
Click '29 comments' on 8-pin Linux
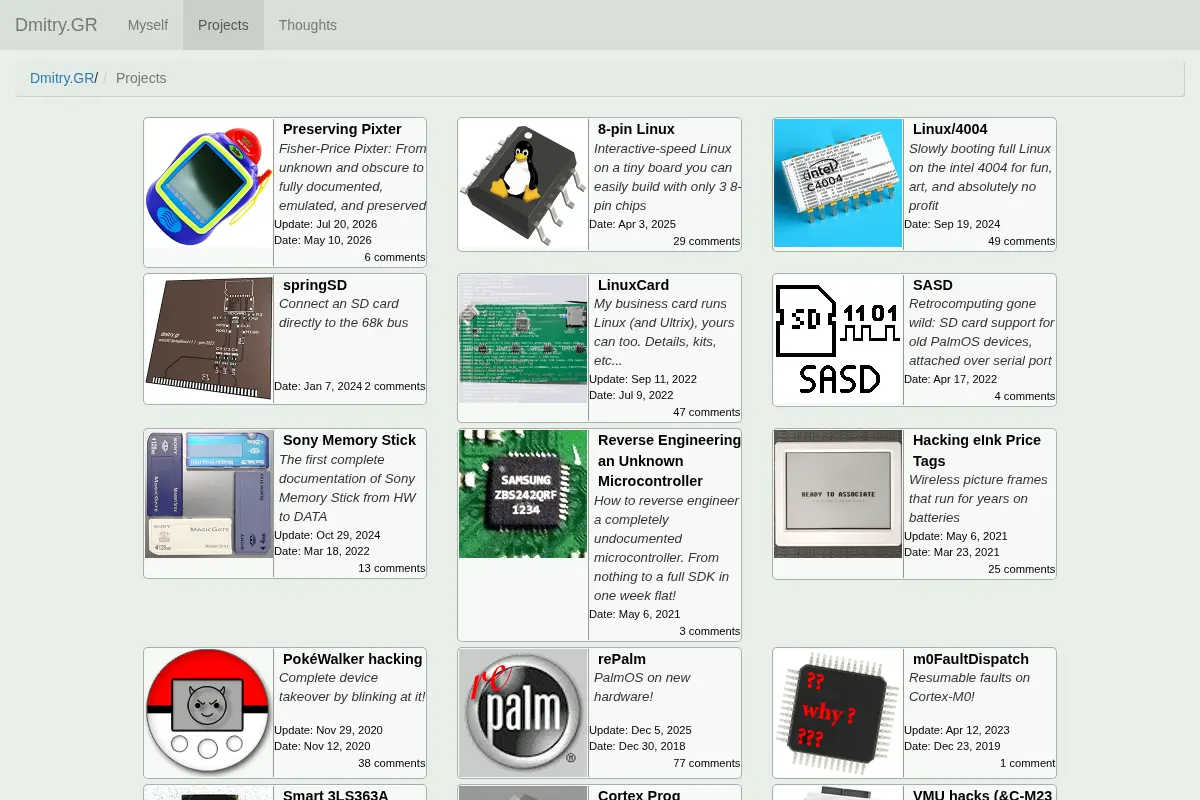pos(707,241)
